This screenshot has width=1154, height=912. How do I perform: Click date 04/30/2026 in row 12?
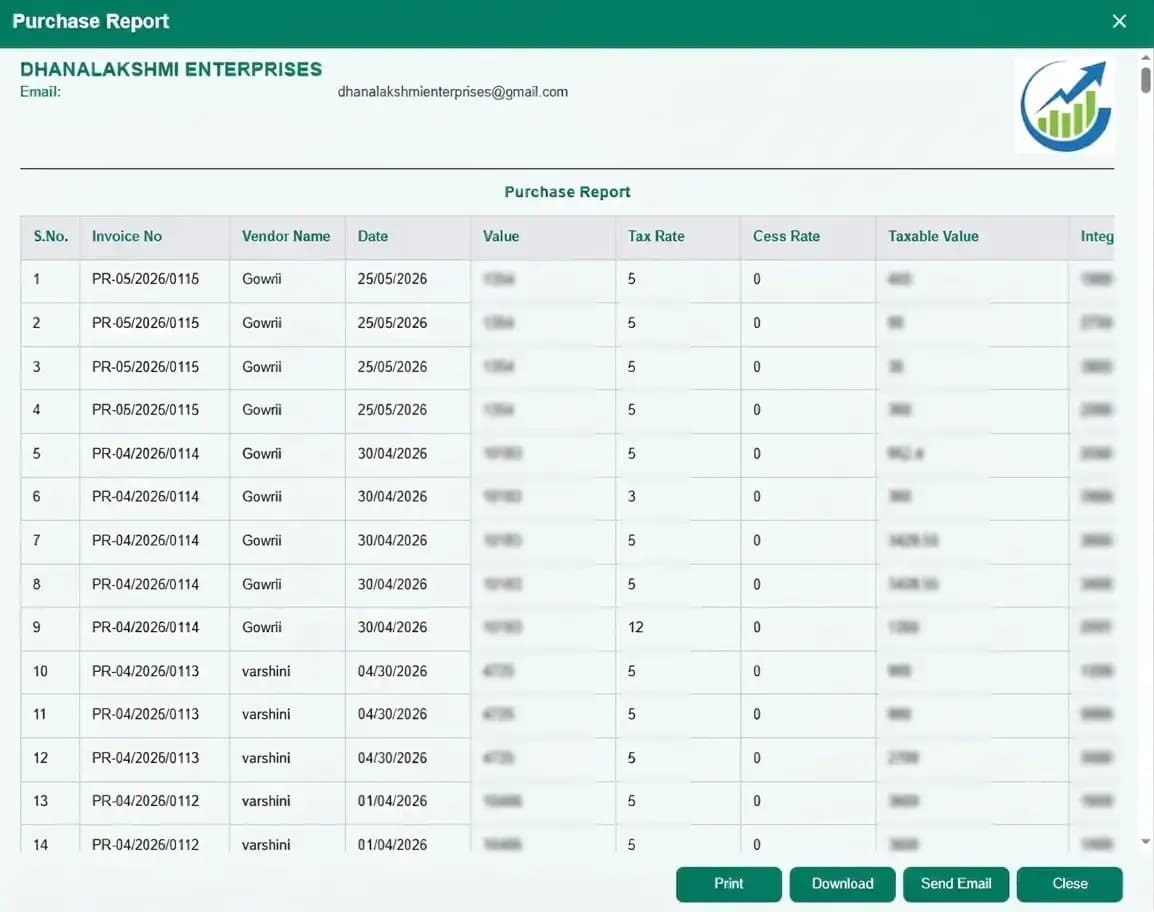[392, 758]
